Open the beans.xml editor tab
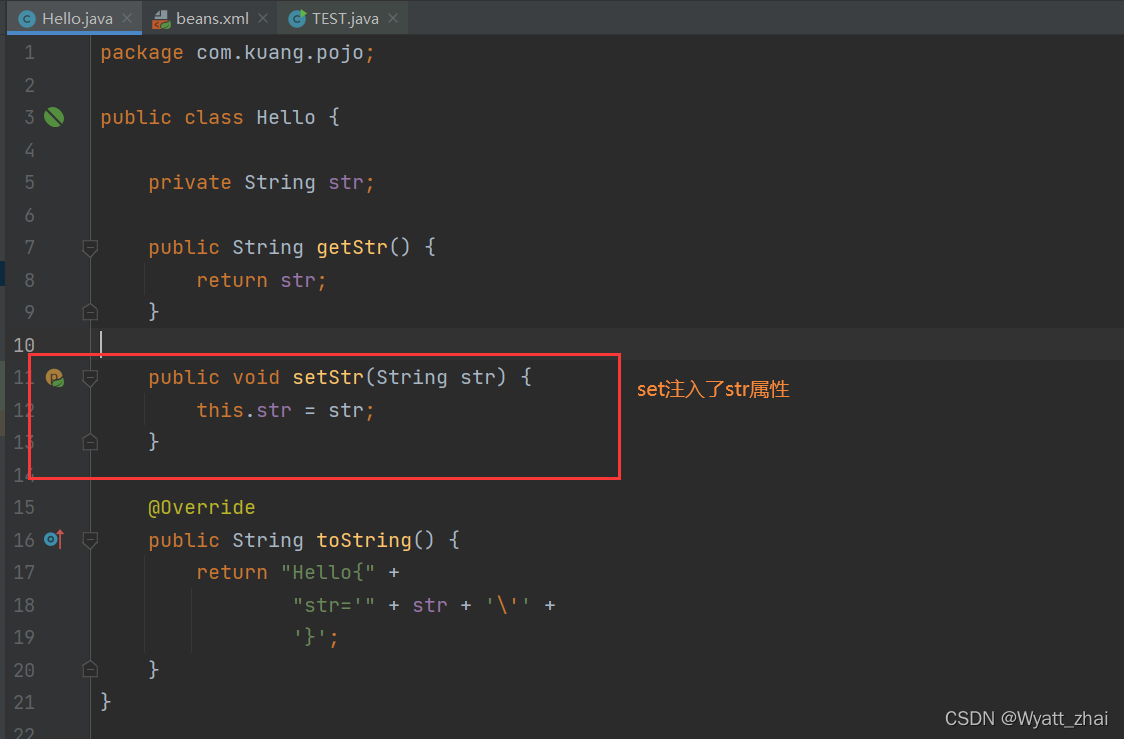Image resolution: width=1124 pixels, height=739 pixels. click(210, 18)
